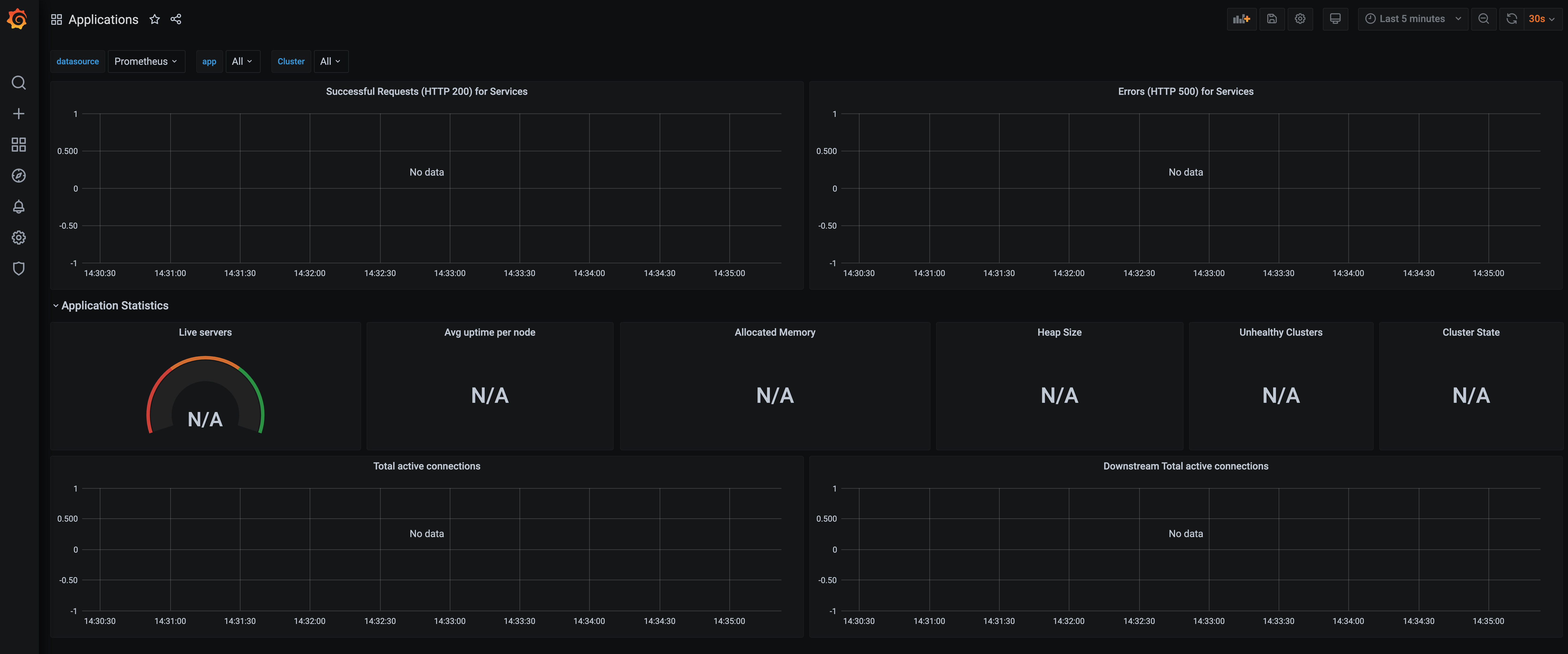Open the Explore compass icon
The image size is (1568, 654).
(x=18, y=175)
